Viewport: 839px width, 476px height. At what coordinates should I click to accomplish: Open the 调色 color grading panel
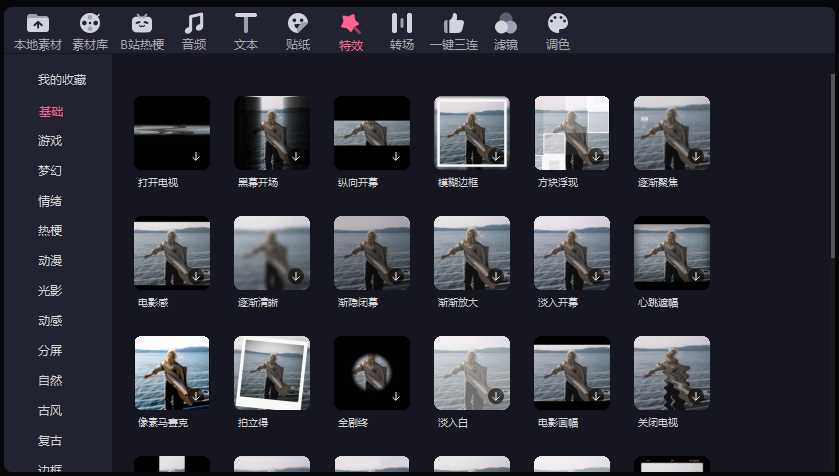click(x=558, y=33)
